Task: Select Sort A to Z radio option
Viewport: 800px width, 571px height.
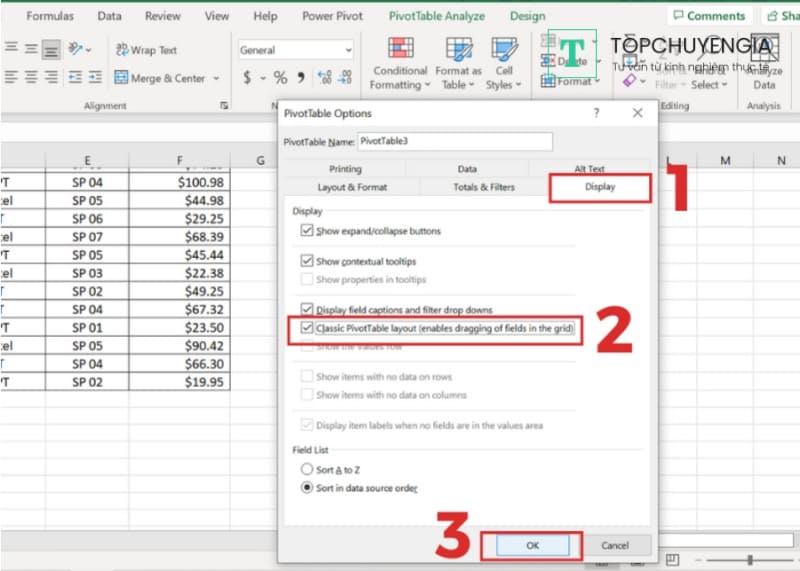Action: (x=307, y=468)
